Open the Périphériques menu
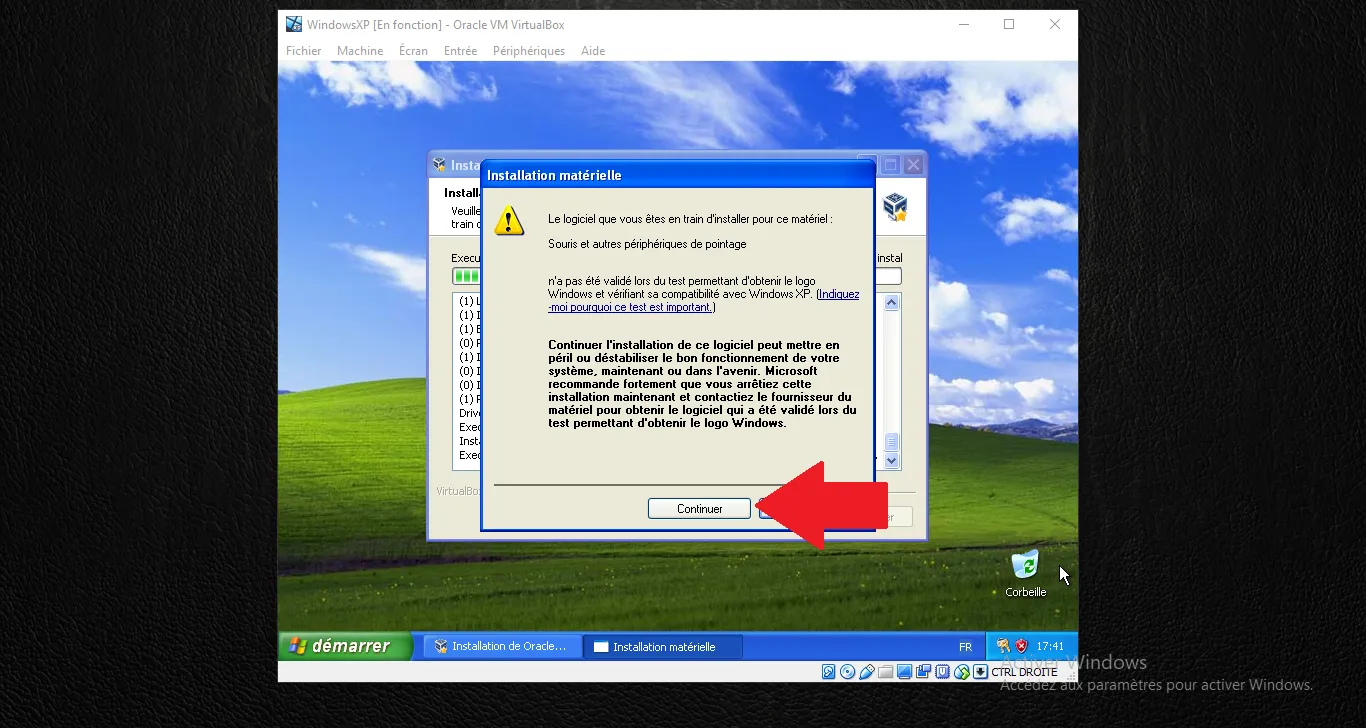The image size is (1366, 728). click(528, 50)
